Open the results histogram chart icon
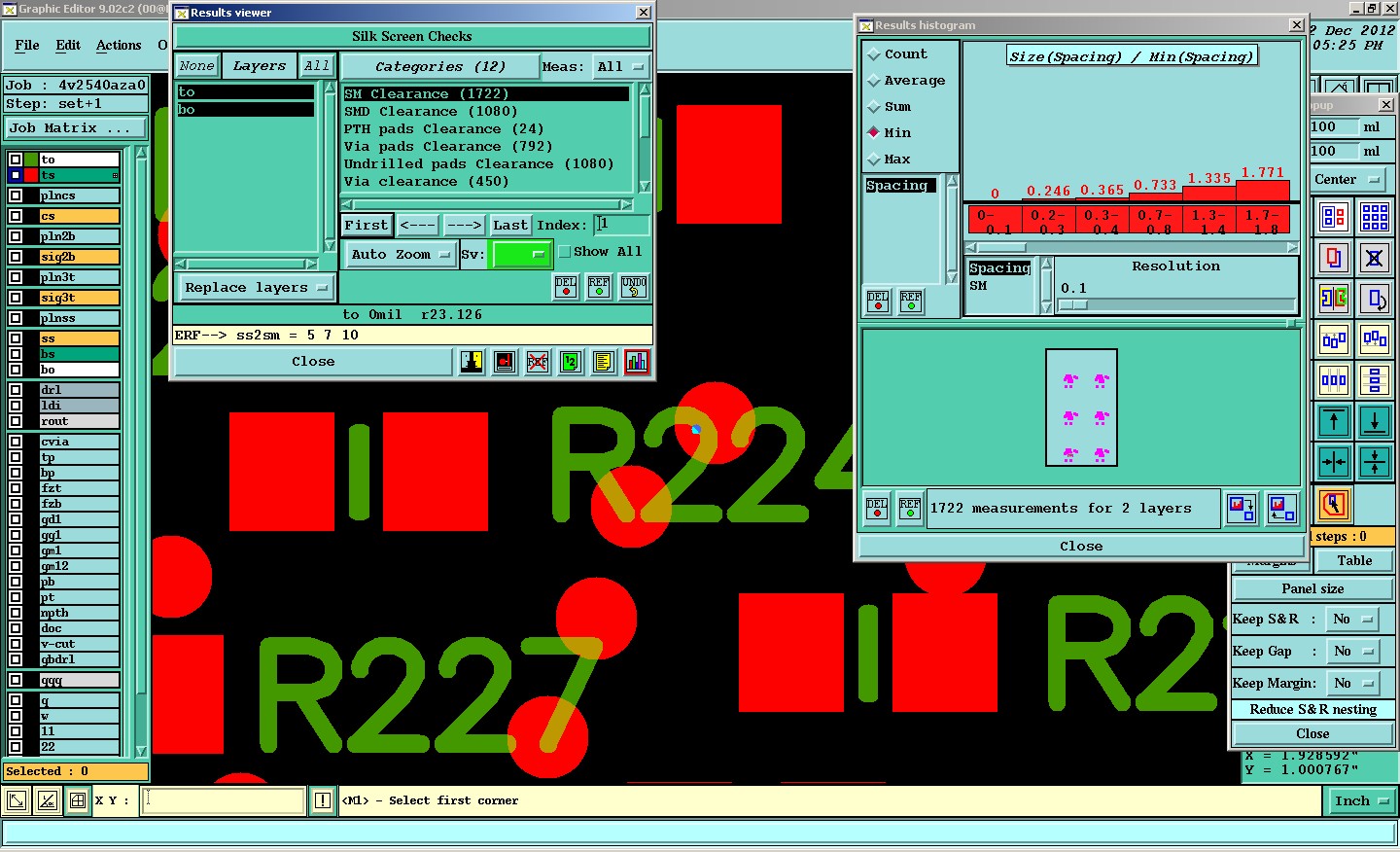The height and width of the screenshot is (852, 1400). tap(637, 362)
